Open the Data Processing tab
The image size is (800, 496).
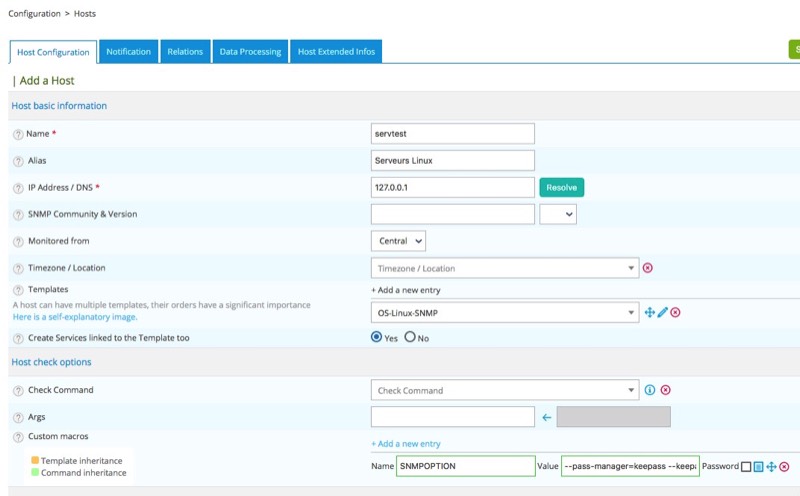[x=250, y=52]
